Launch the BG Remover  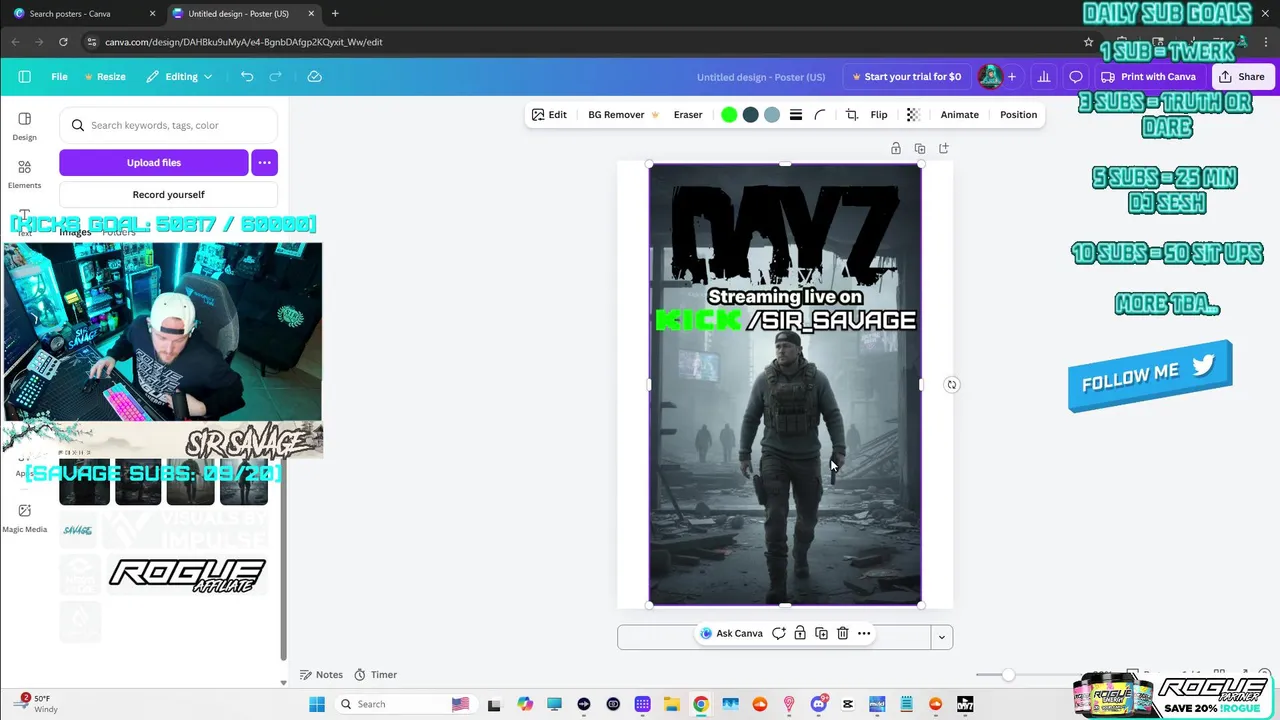tap(623, 114)
